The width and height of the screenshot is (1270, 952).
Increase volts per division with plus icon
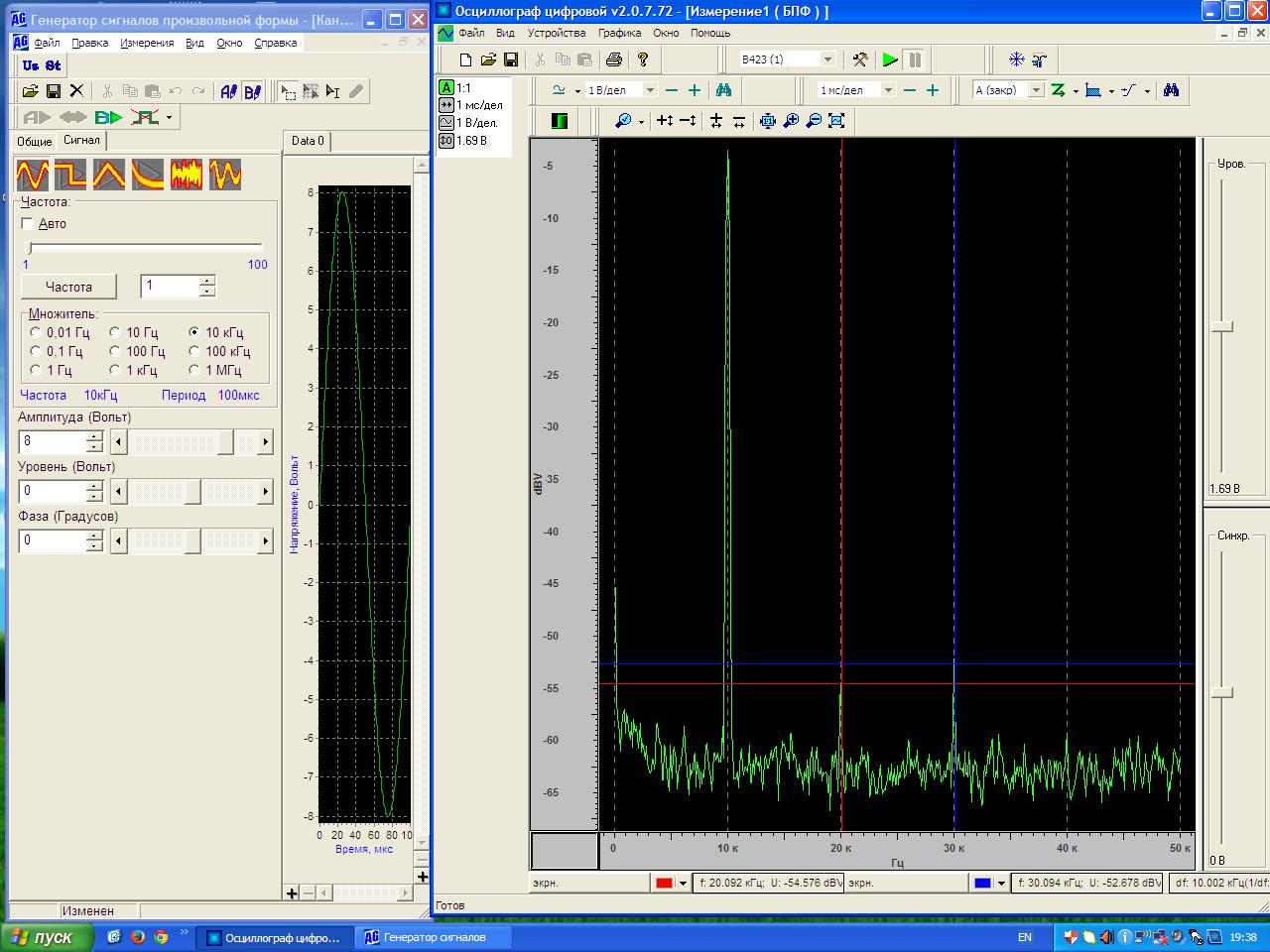click(695, 90)
